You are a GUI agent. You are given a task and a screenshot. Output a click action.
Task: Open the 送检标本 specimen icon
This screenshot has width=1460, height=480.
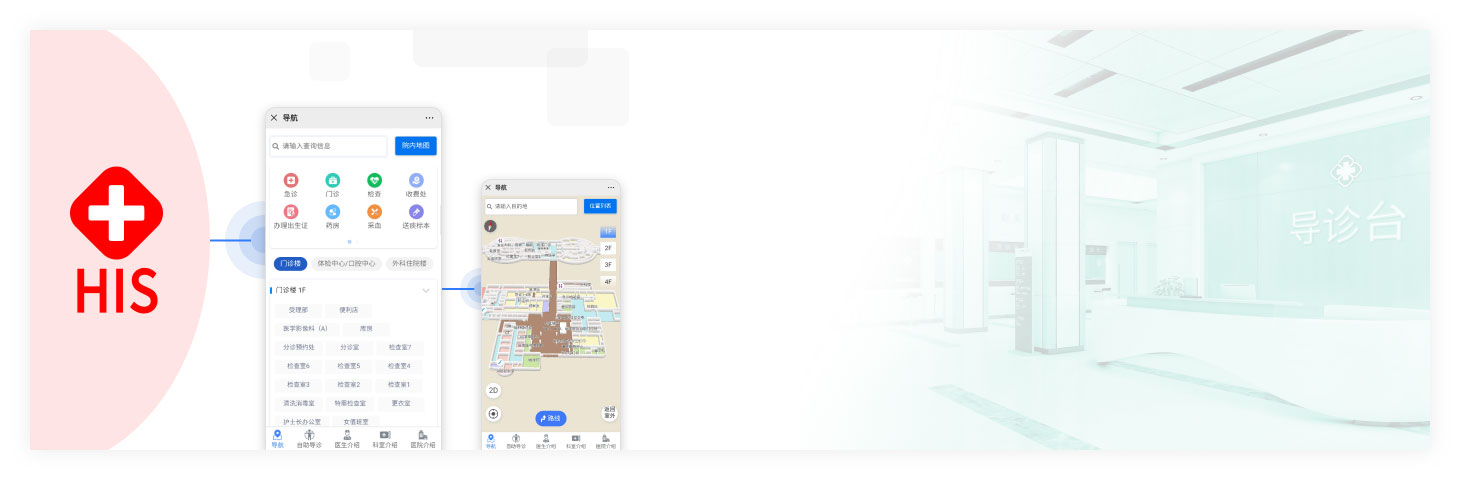pos(416,212)
